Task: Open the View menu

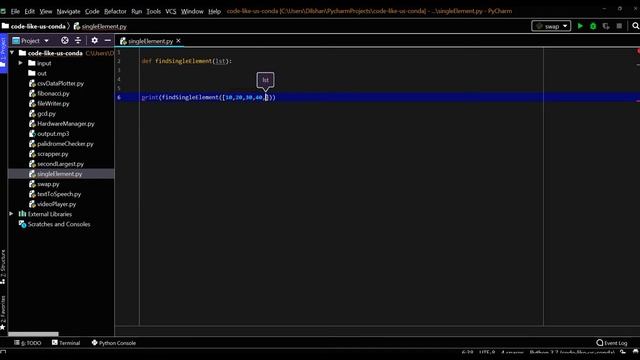Action: click(46, 11)
